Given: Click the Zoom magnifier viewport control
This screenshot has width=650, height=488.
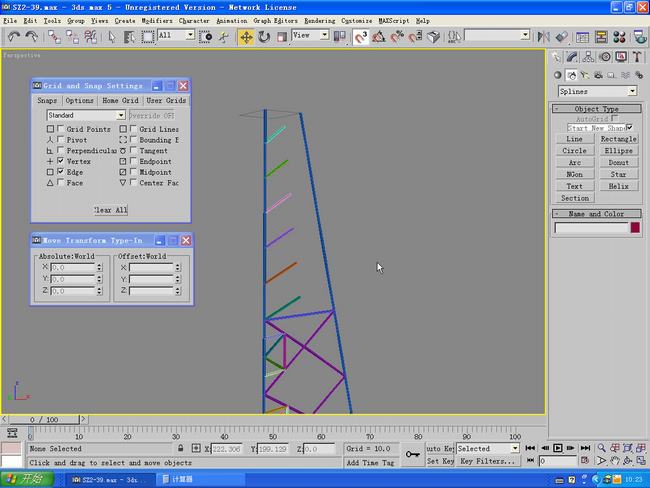Looking at the screenshot, I should tap(601, 448).
